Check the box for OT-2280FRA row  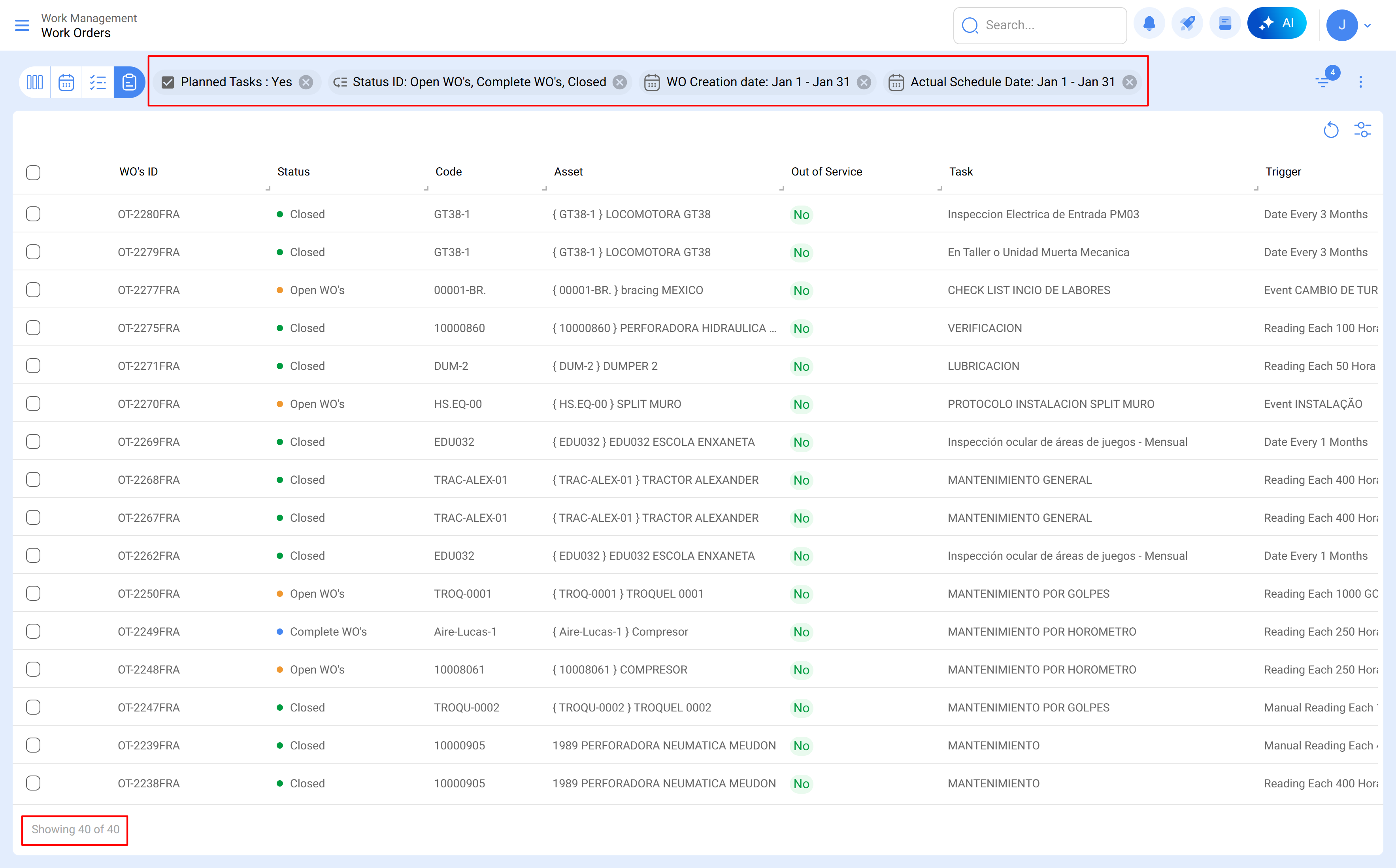click(x=33, y=214)
